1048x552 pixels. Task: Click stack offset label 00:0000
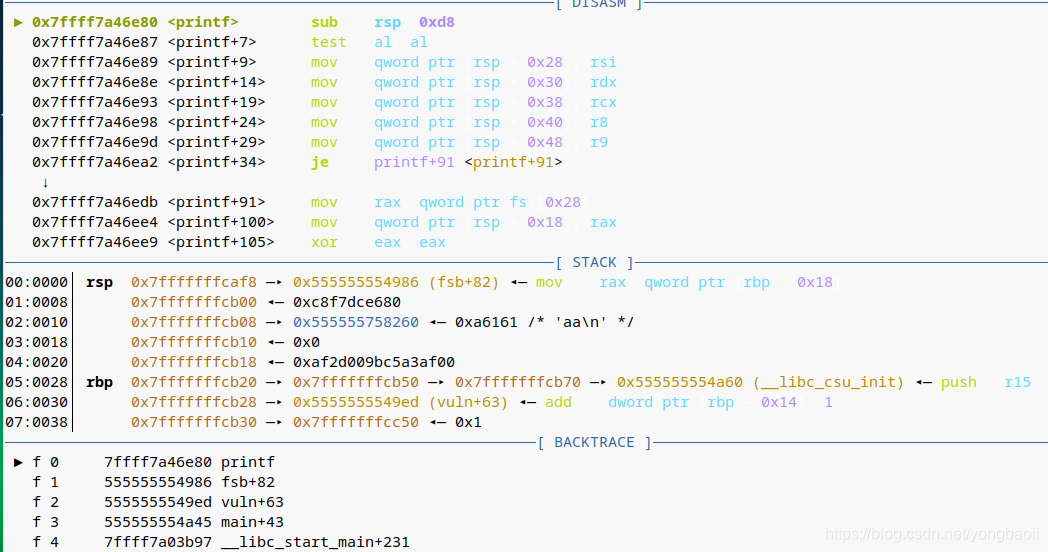click(37, 283)
